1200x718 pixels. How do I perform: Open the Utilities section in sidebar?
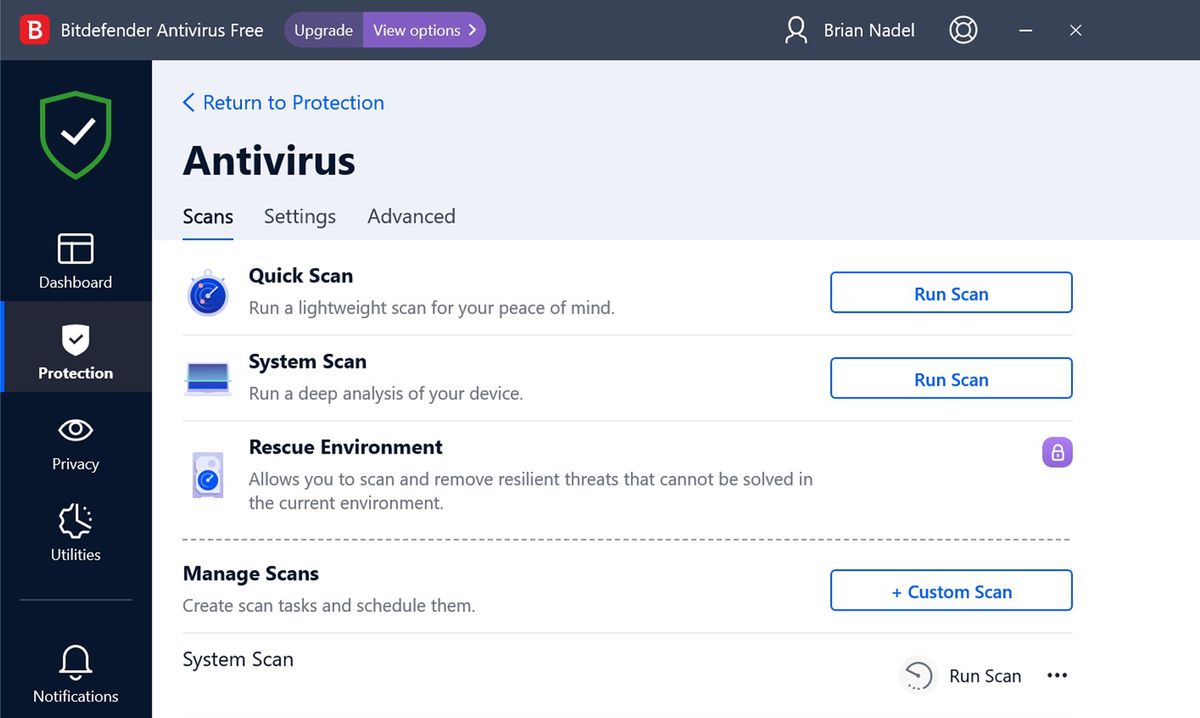(x=75, y=534)
